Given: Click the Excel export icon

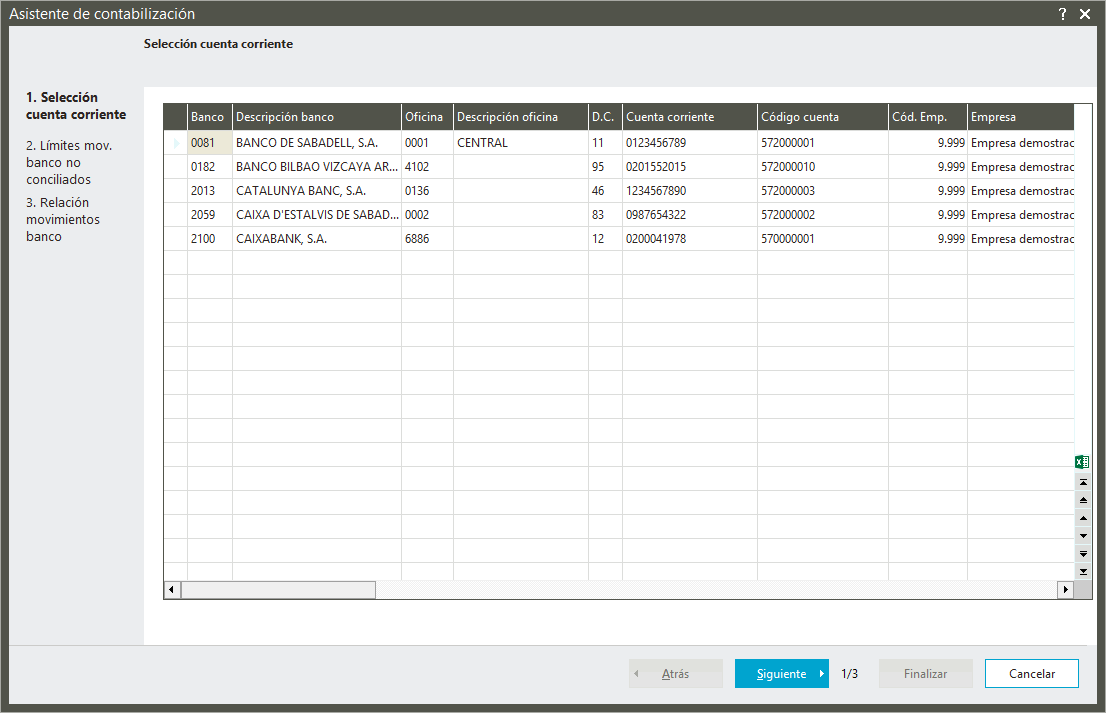Looking at the screenshot, I should pos(1082,462).
